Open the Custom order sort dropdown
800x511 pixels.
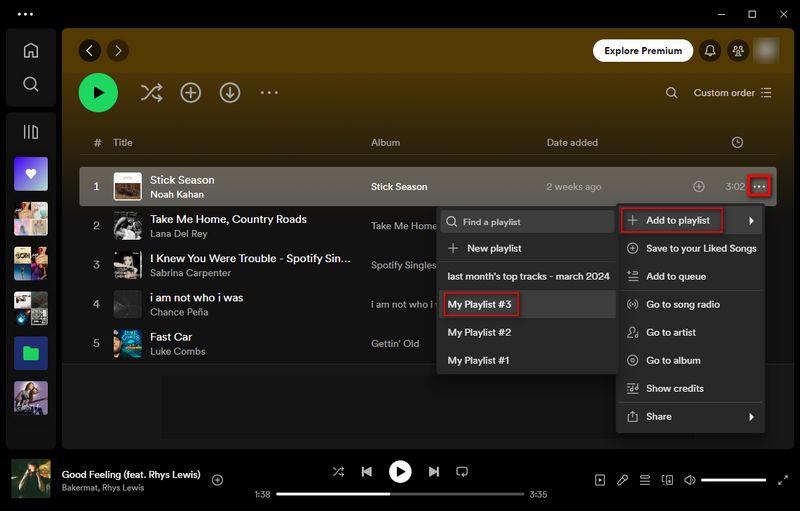pyautogui.click(x=732, y=93)
